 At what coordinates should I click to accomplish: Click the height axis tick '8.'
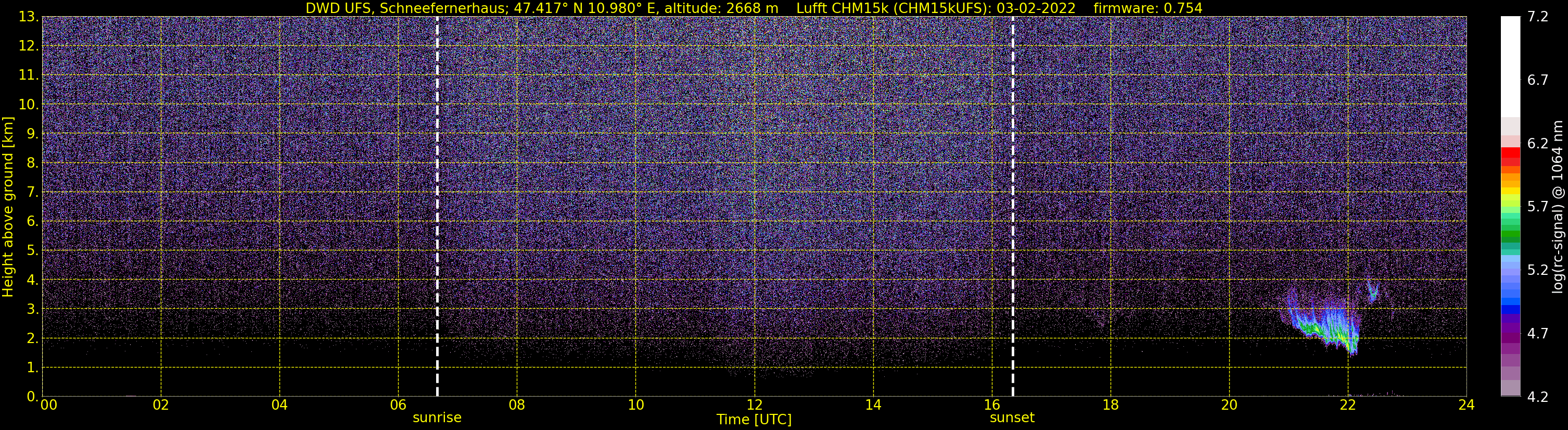32,162
